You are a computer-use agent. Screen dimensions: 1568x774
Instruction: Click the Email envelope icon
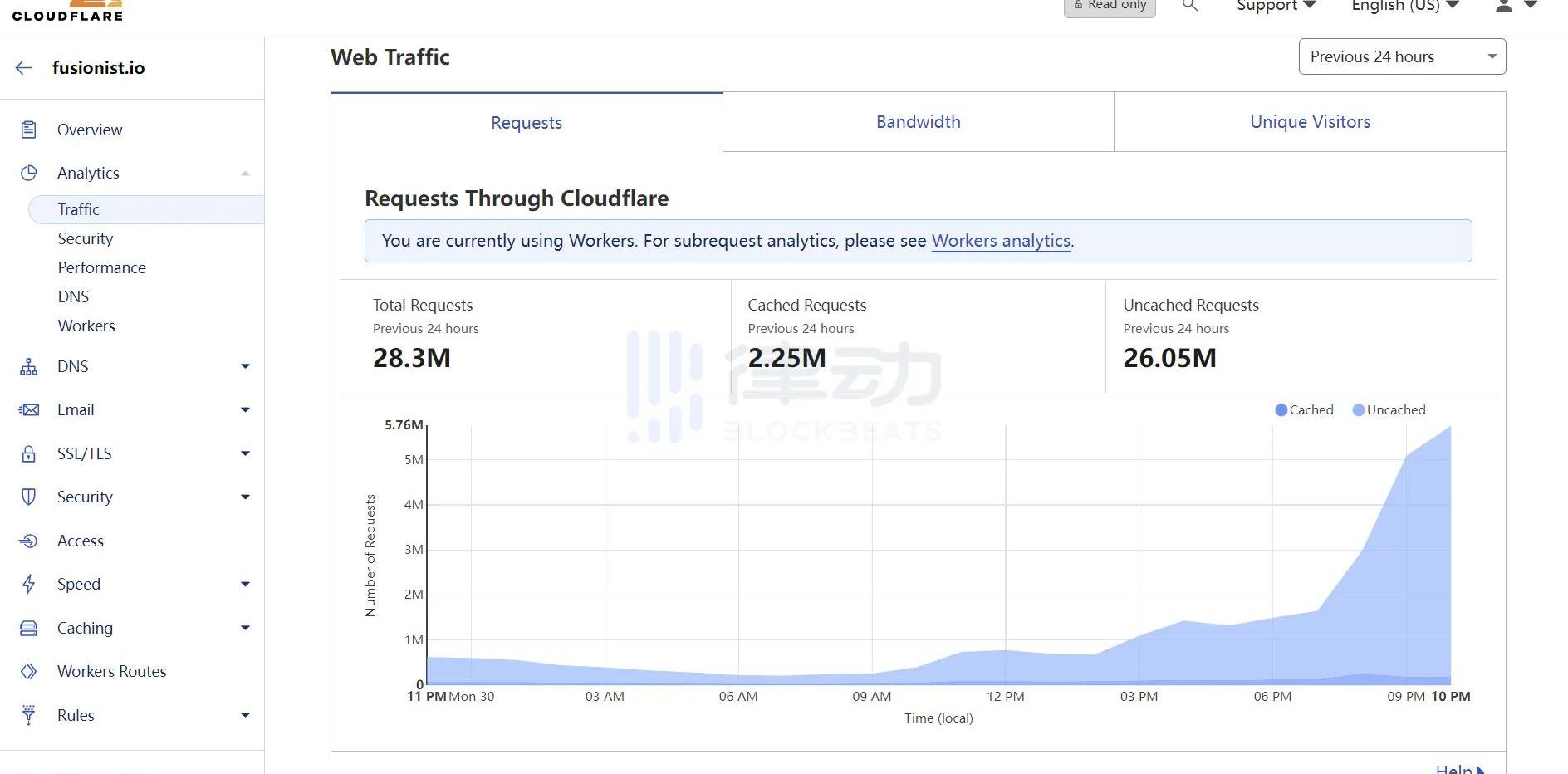tap(29, 409)
